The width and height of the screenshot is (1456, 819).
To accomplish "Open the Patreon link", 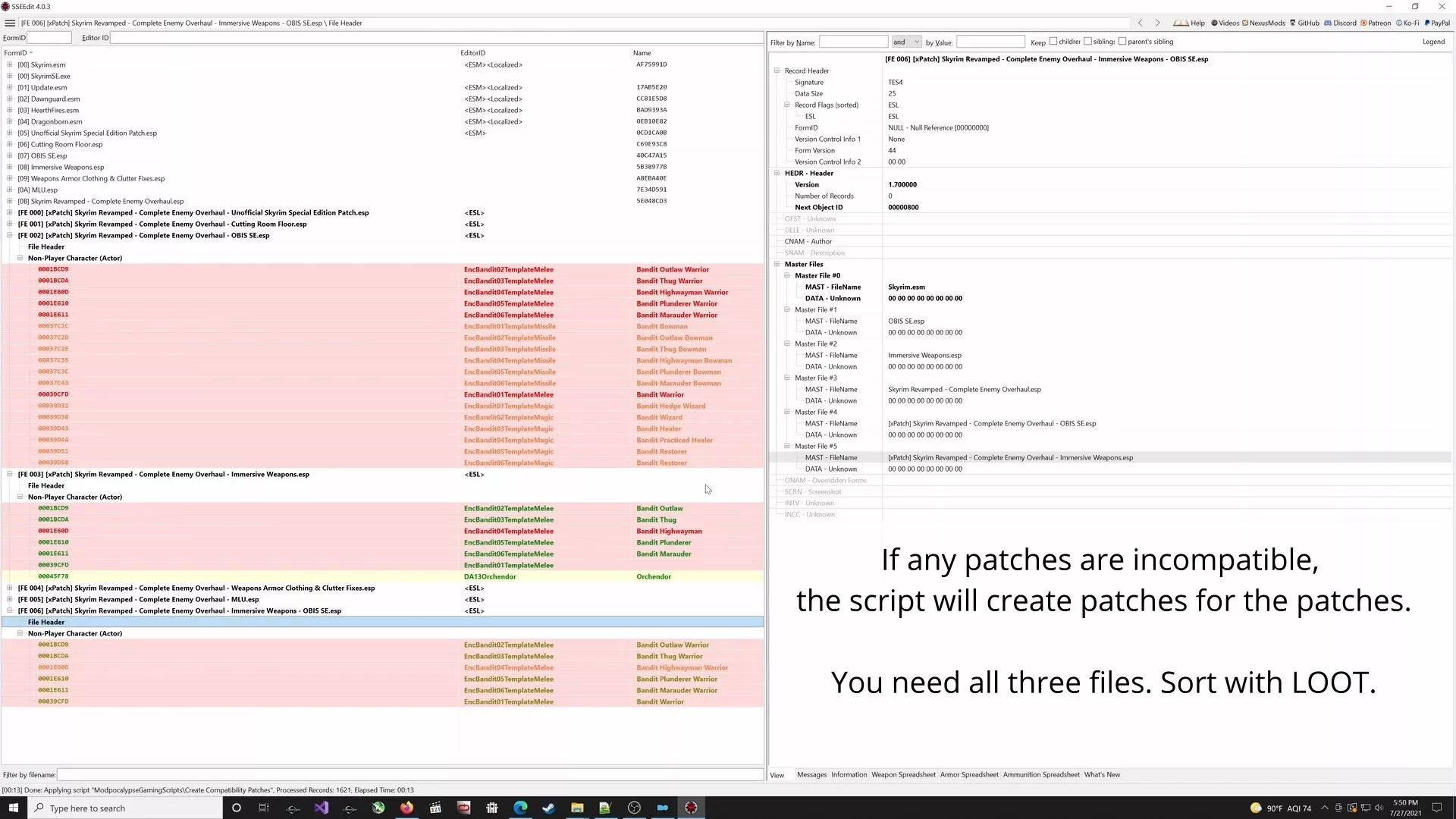I will (1376, 23).
